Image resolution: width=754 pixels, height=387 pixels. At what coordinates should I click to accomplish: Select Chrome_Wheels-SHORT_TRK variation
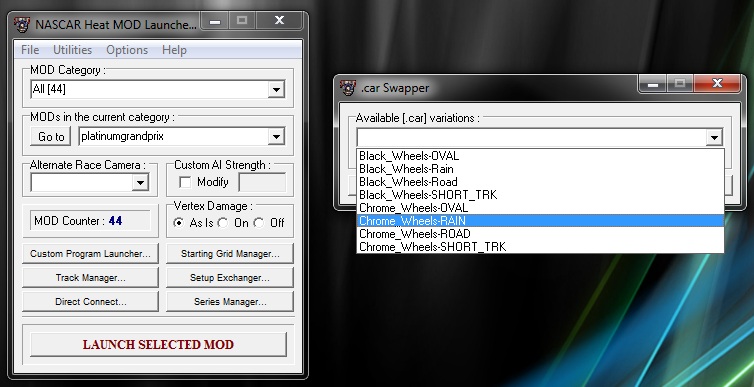(540, 247)
